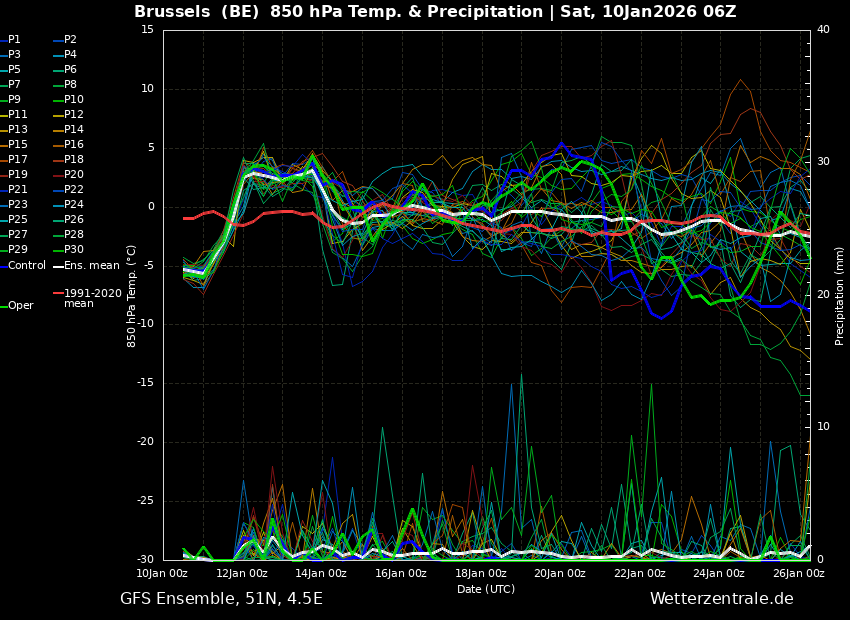Click the Control run legend entry
Viewport: 850px width, 620px height.
pyautogui.click(x=26, y=265)
